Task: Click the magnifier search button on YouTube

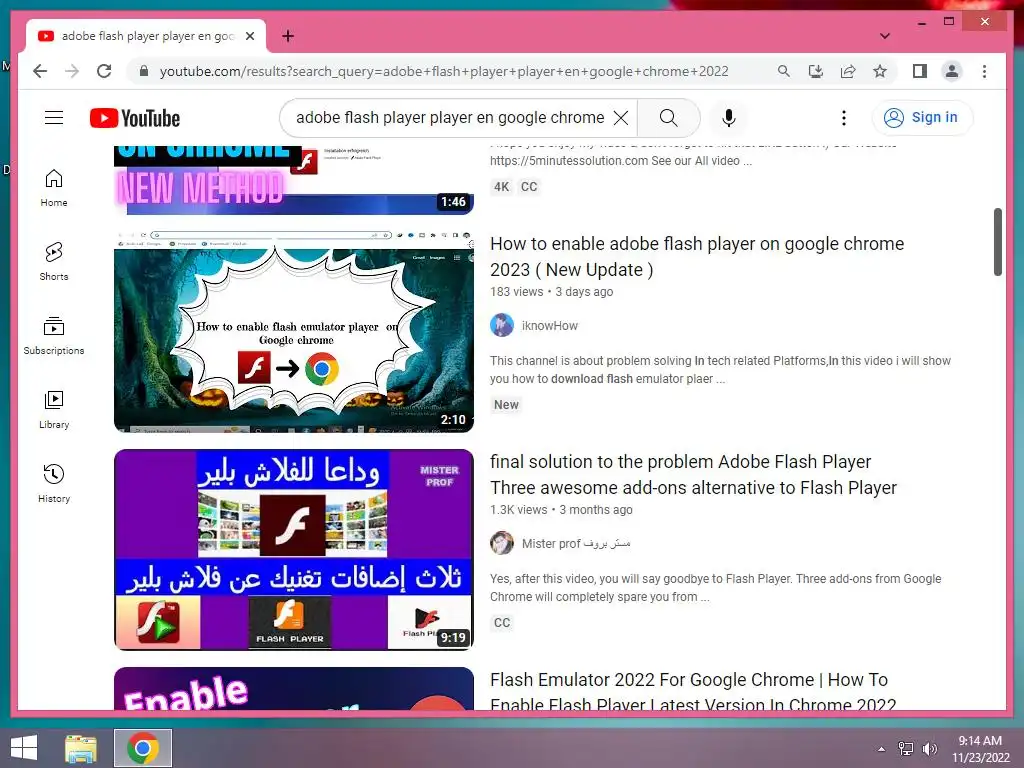Action: coord(668,118)
